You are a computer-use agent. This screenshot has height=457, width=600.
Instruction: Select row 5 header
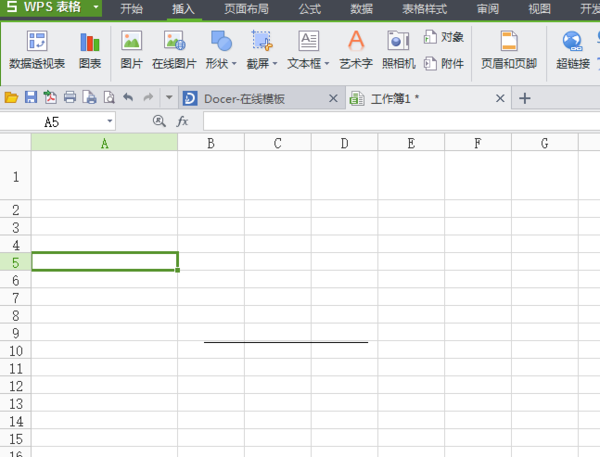click(16, 262)
